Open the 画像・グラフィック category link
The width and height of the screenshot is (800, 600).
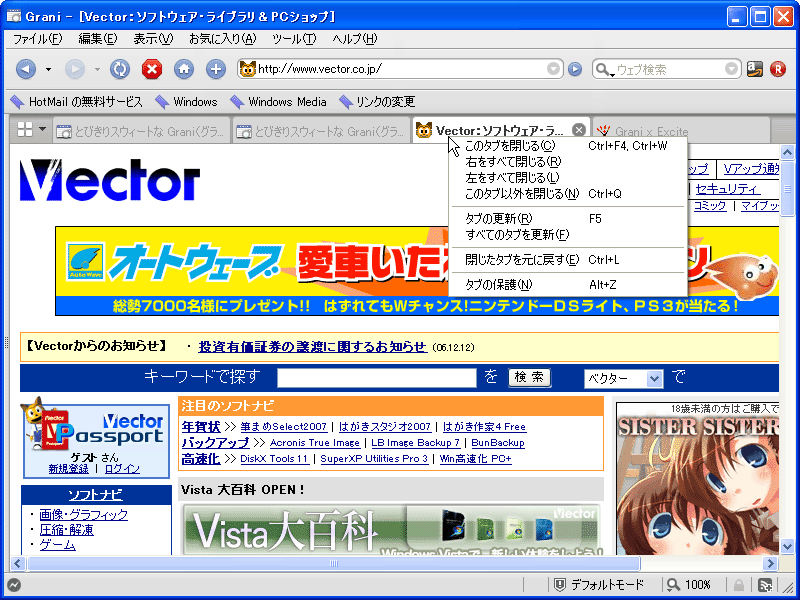pyautogui.click(x=83, y=514)
